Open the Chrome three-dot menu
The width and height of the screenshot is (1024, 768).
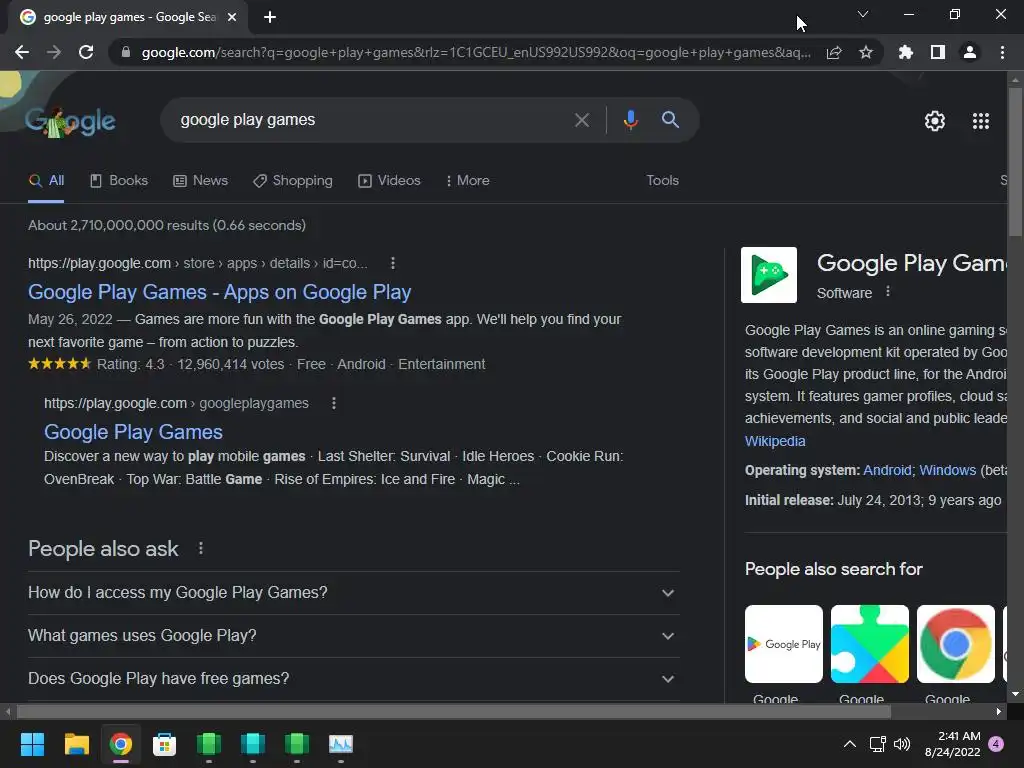pos(1002,52)
